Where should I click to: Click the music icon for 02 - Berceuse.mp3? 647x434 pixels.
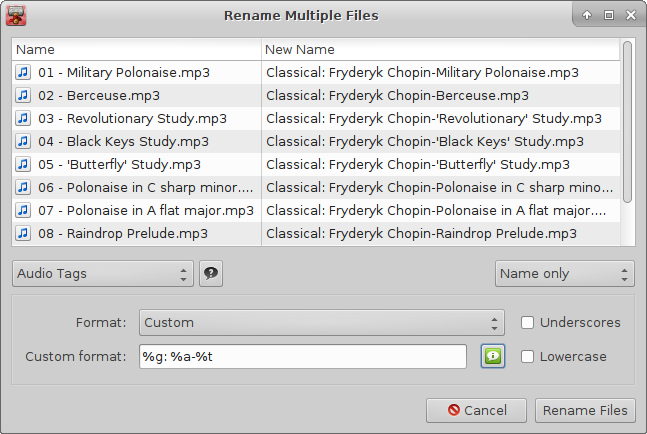click(x=23, y=95)
